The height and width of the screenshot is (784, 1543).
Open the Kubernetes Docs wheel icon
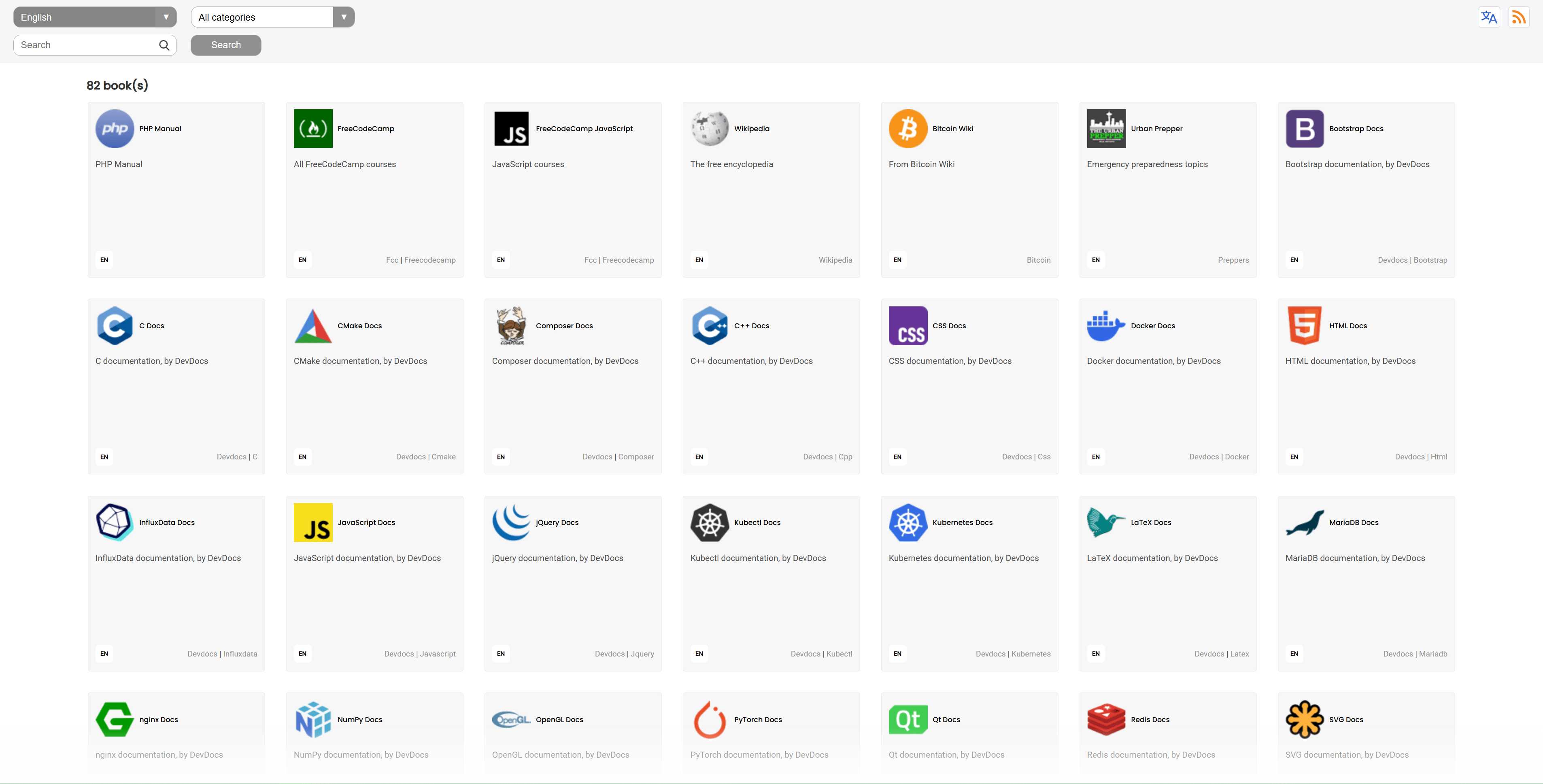908,522
